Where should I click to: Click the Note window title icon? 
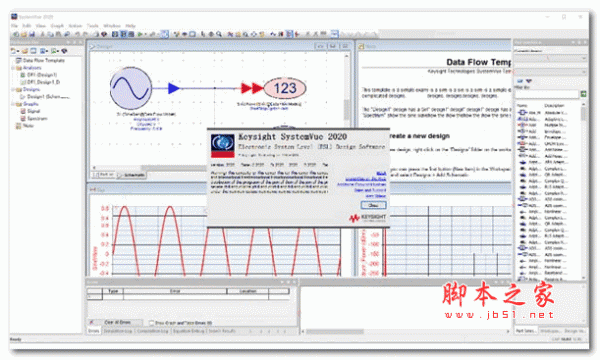361,46
